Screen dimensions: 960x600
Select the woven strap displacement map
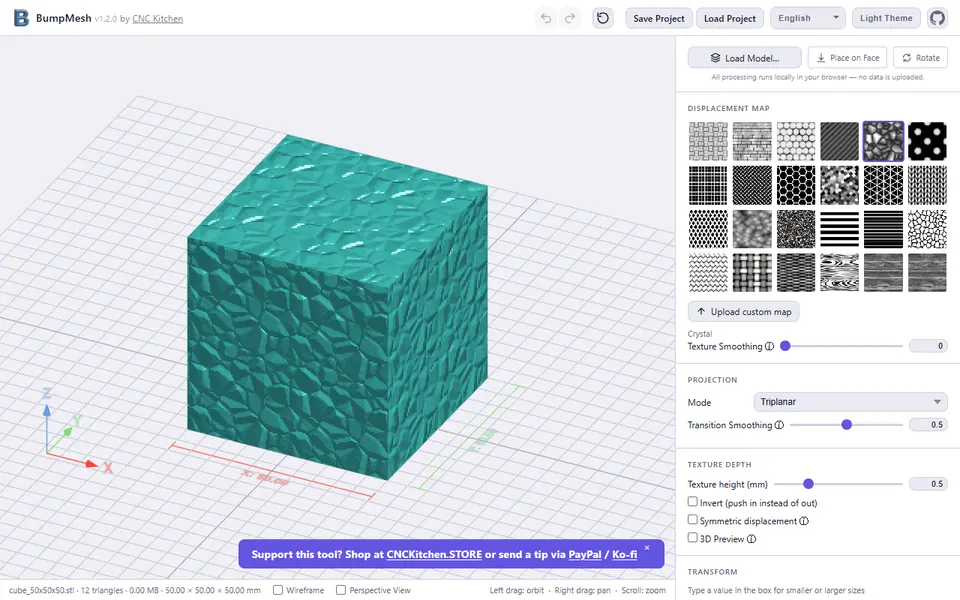coord(752,272)
